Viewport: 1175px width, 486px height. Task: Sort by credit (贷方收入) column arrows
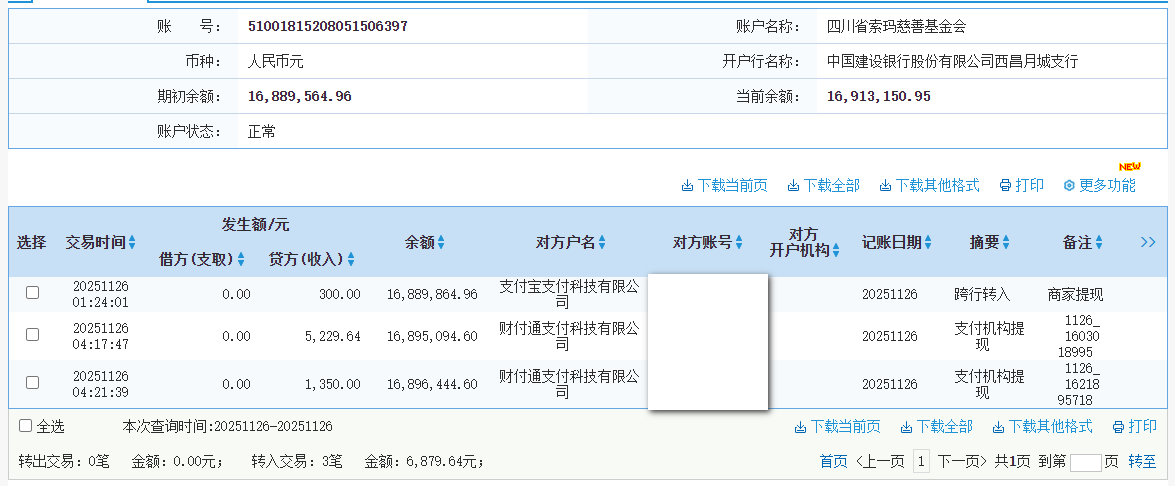pos(351,260)
